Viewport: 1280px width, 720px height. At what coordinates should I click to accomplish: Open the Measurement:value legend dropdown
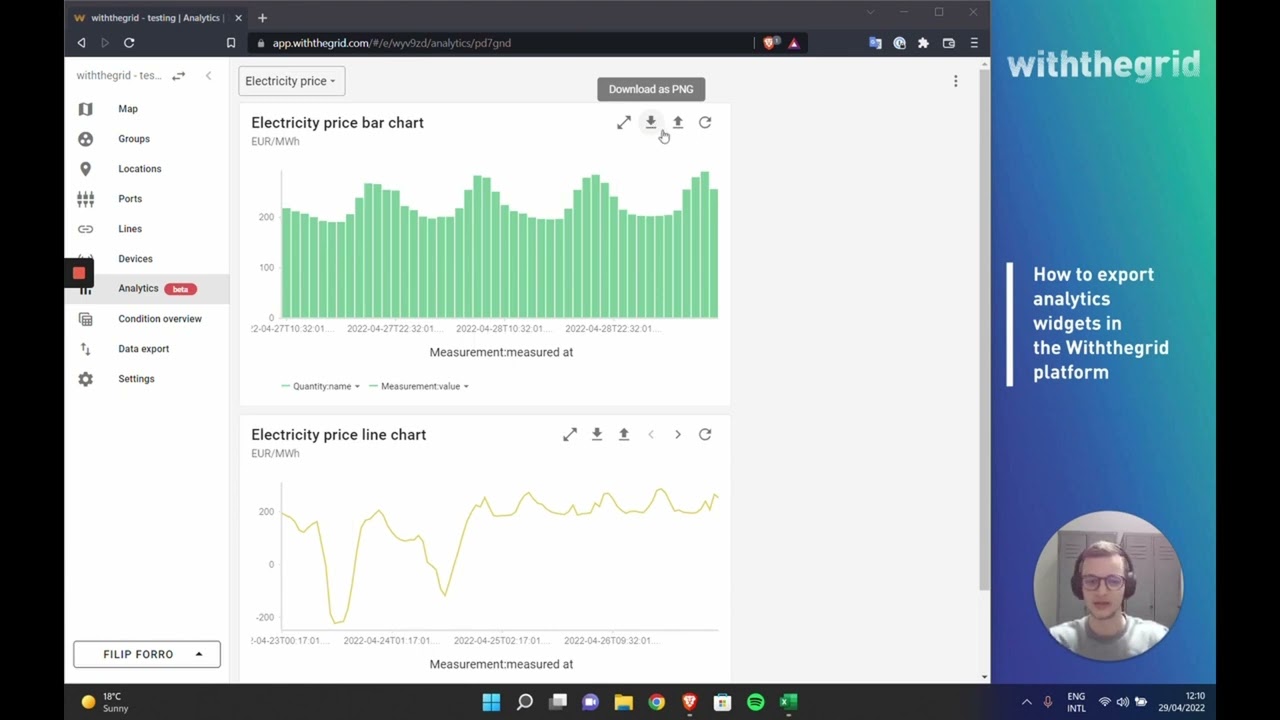(x=419, y=386)
